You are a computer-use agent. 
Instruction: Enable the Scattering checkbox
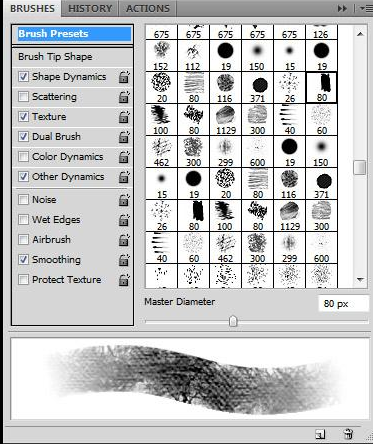23,97
